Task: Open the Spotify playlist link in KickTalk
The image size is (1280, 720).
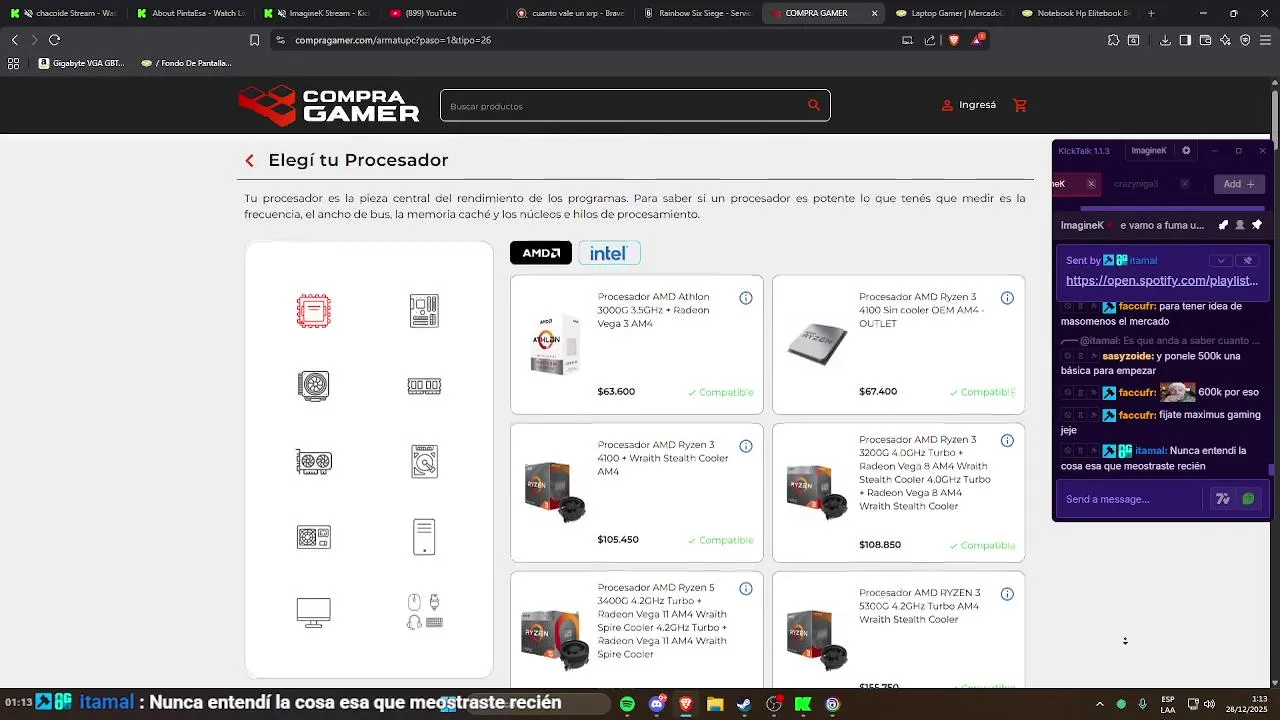Action: [1162, 281]
